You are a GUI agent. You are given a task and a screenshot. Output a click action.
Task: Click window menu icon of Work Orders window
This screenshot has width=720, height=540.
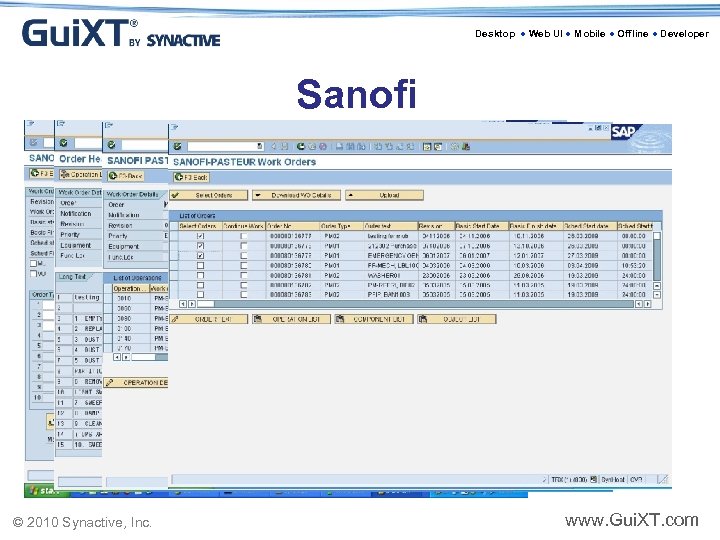point(174,127)
